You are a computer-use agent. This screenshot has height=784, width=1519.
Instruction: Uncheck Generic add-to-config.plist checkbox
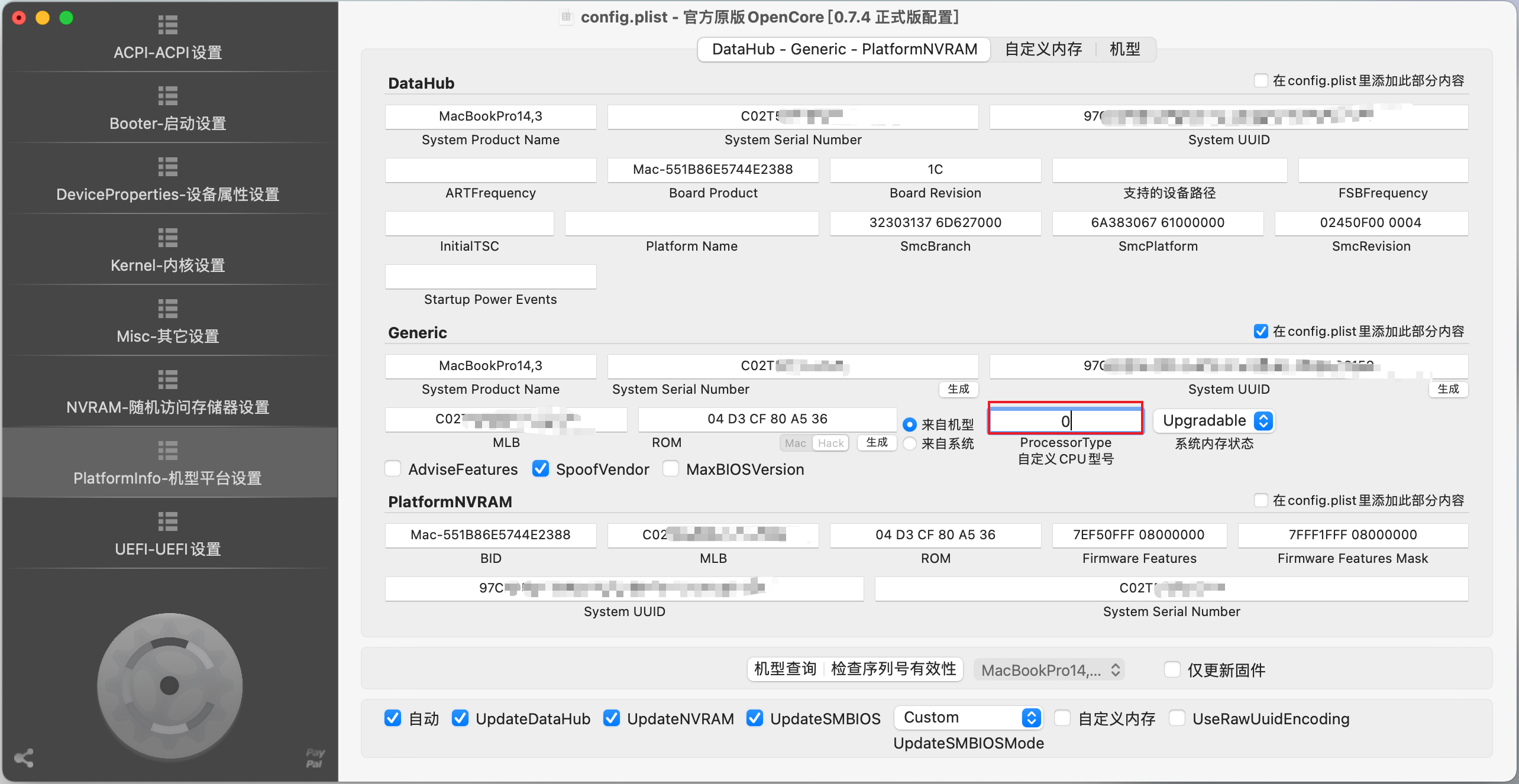[x=1261, y=331]
